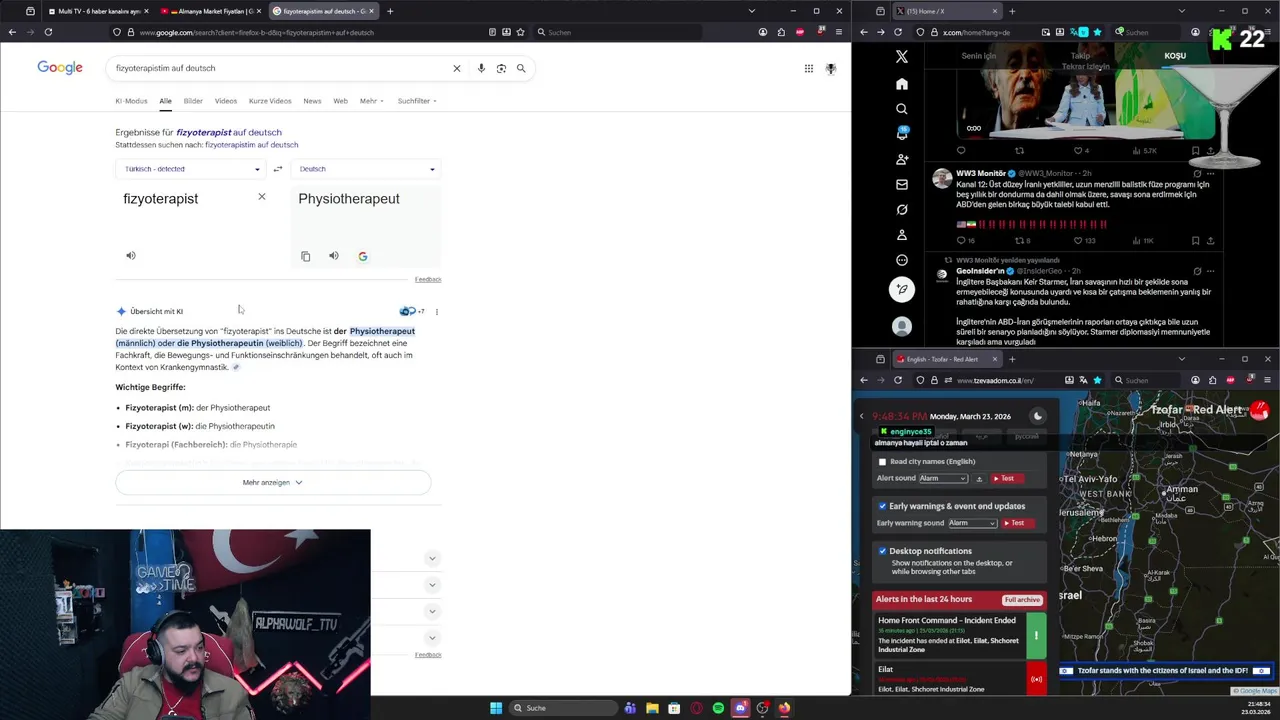Open X profile person icon in sidebar
This screenshot has height=720, width=1280.
pos(902,235)
